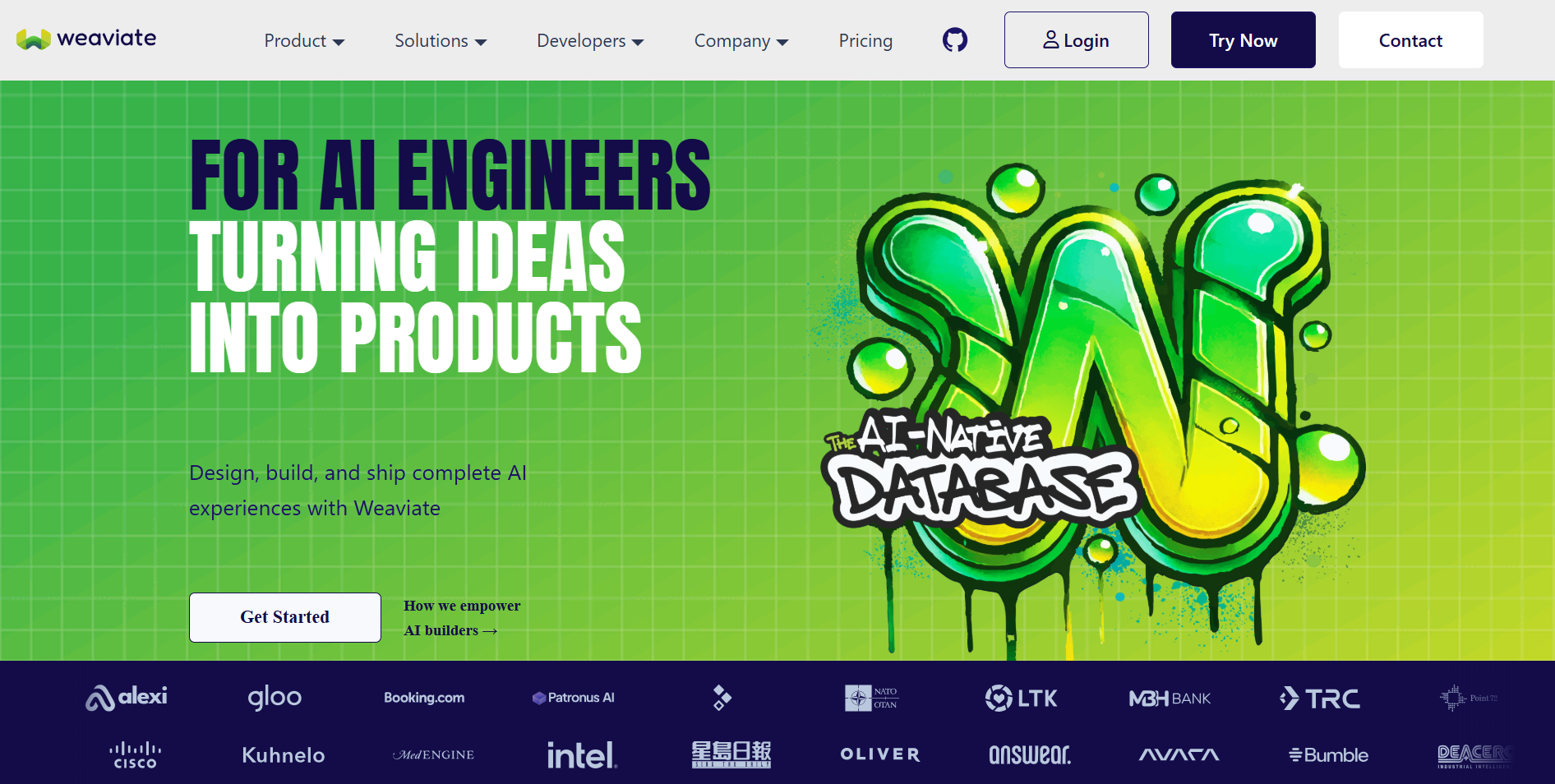Click the 'Design, build, and ship complete AI' text

point(358,473)
